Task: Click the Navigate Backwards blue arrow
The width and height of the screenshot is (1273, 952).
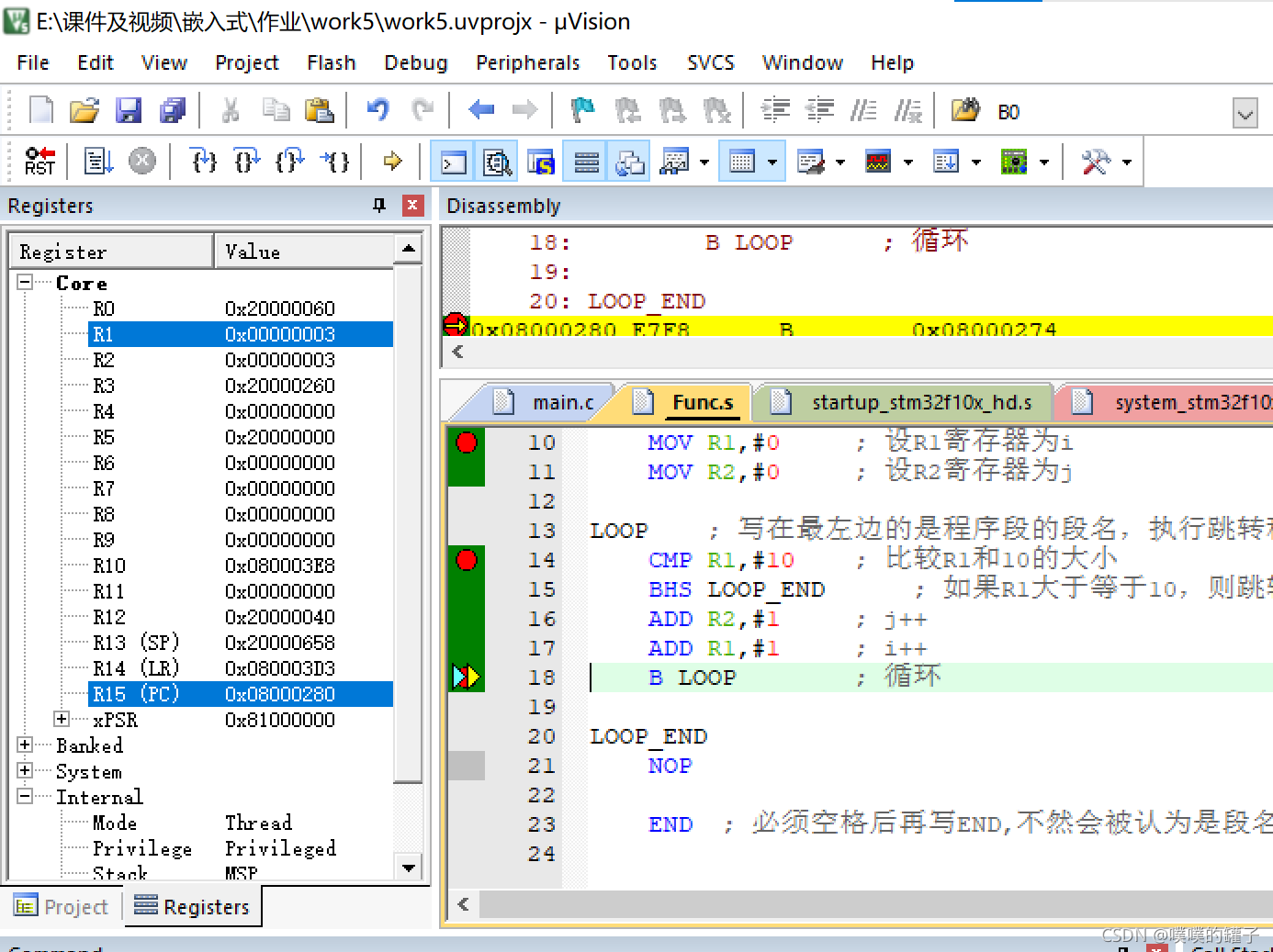Action: tap(481, 111)
